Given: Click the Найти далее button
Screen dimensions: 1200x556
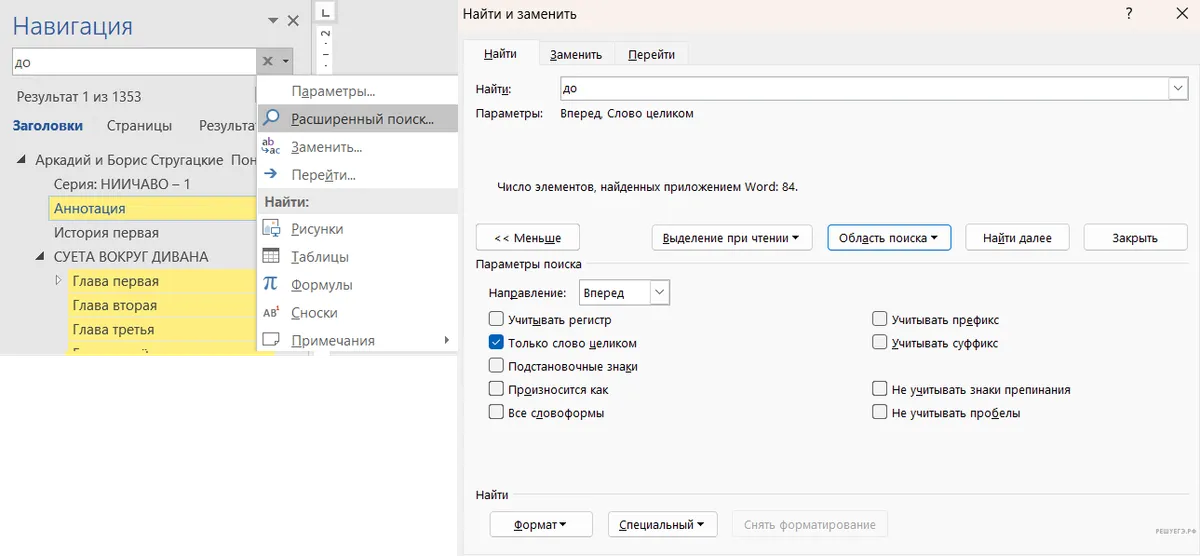Looking at the screenshot, I should coord(1017,238).
